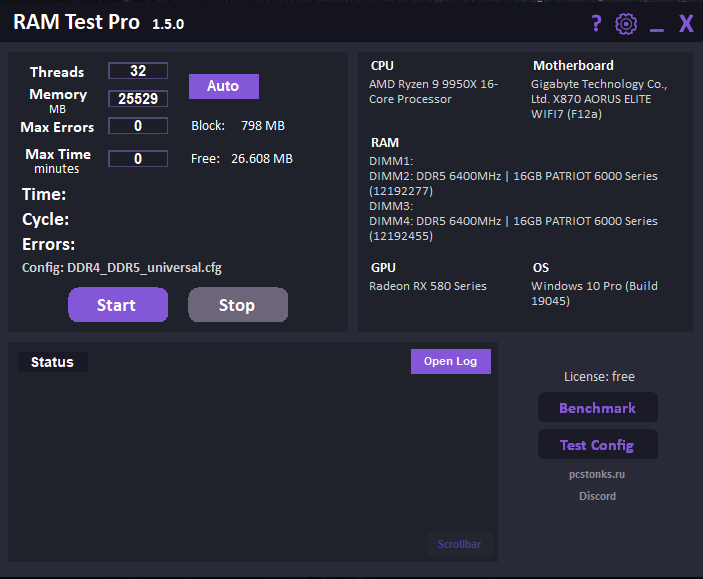Open Test Config
This screenshot has width=703, height=579.
(x=598, y=444)
